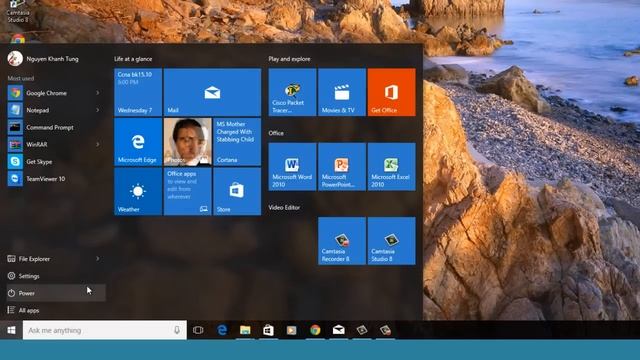Click the Windows Start button
The image size is (640, 360).
tap(11, 330)
